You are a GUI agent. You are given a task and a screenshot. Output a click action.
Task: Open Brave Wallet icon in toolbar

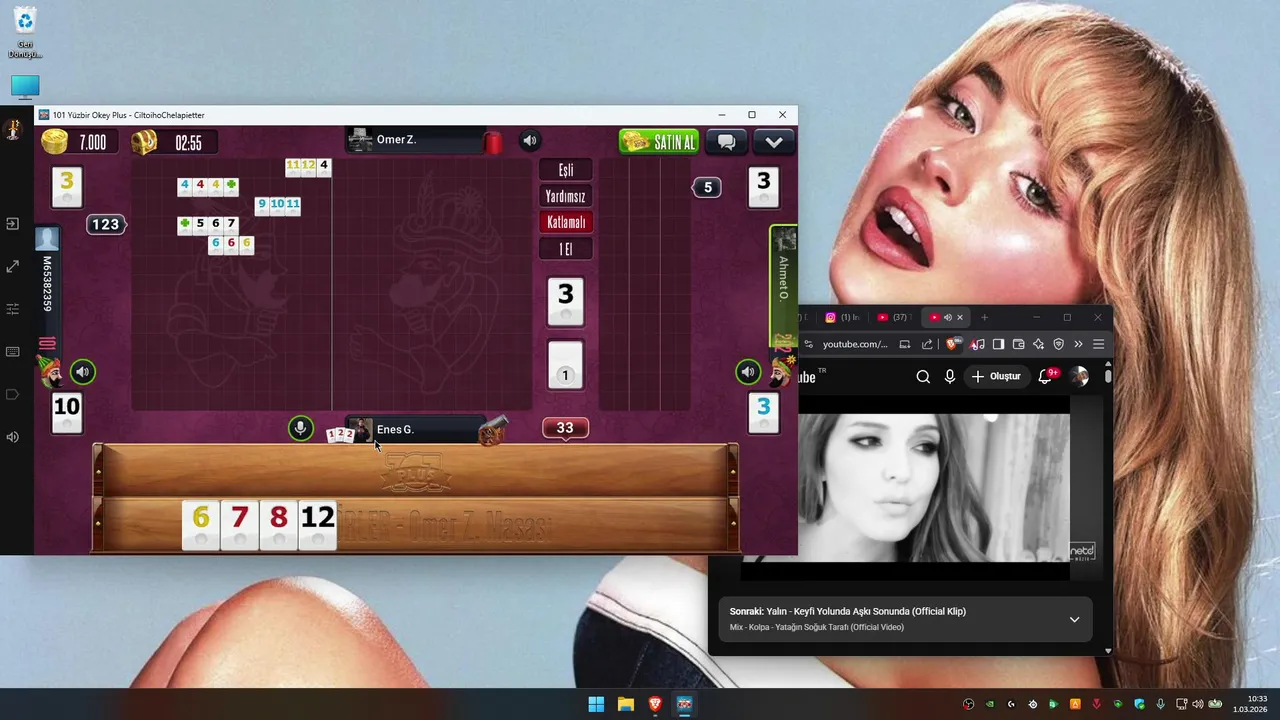pos(1018,344)
